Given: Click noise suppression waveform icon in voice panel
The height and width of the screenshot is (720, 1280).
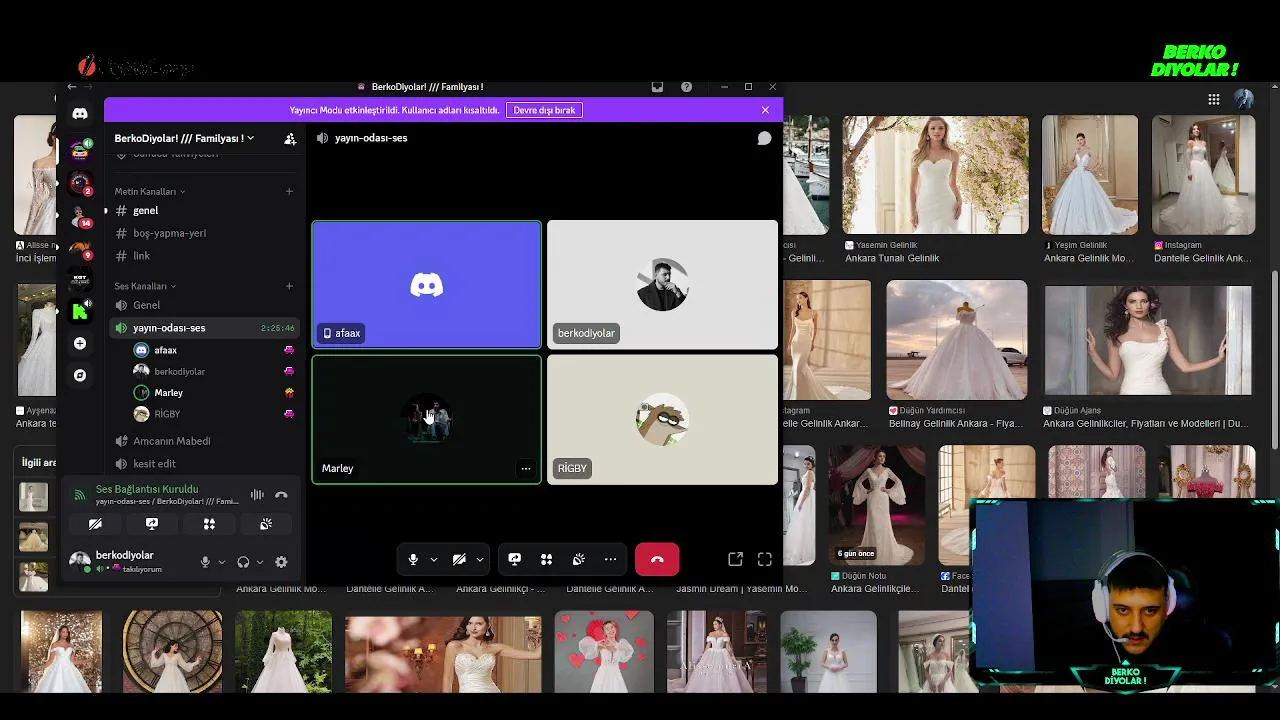Looking at the screenshot, I should coord(257,495).
